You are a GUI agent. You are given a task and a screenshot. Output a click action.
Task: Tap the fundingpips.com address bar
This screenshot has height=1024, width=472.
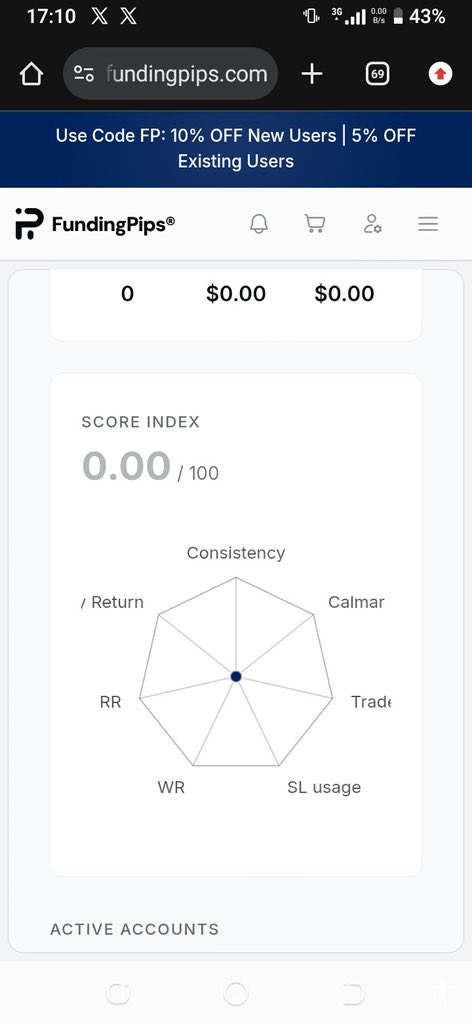point(170,74)
